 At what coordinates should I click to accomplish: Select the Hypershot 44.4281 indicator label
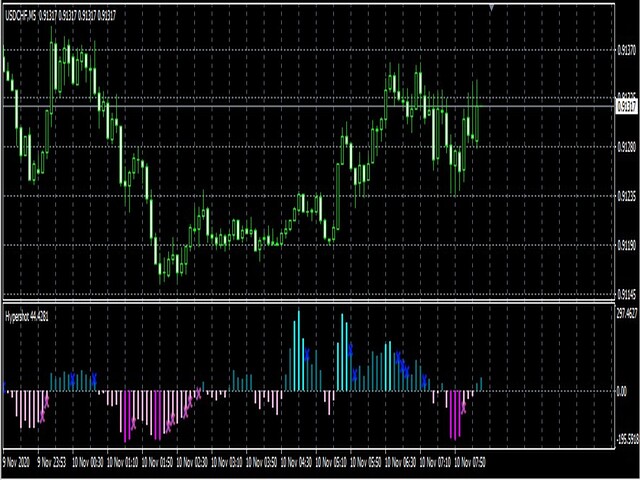click(x=27, y=316)
